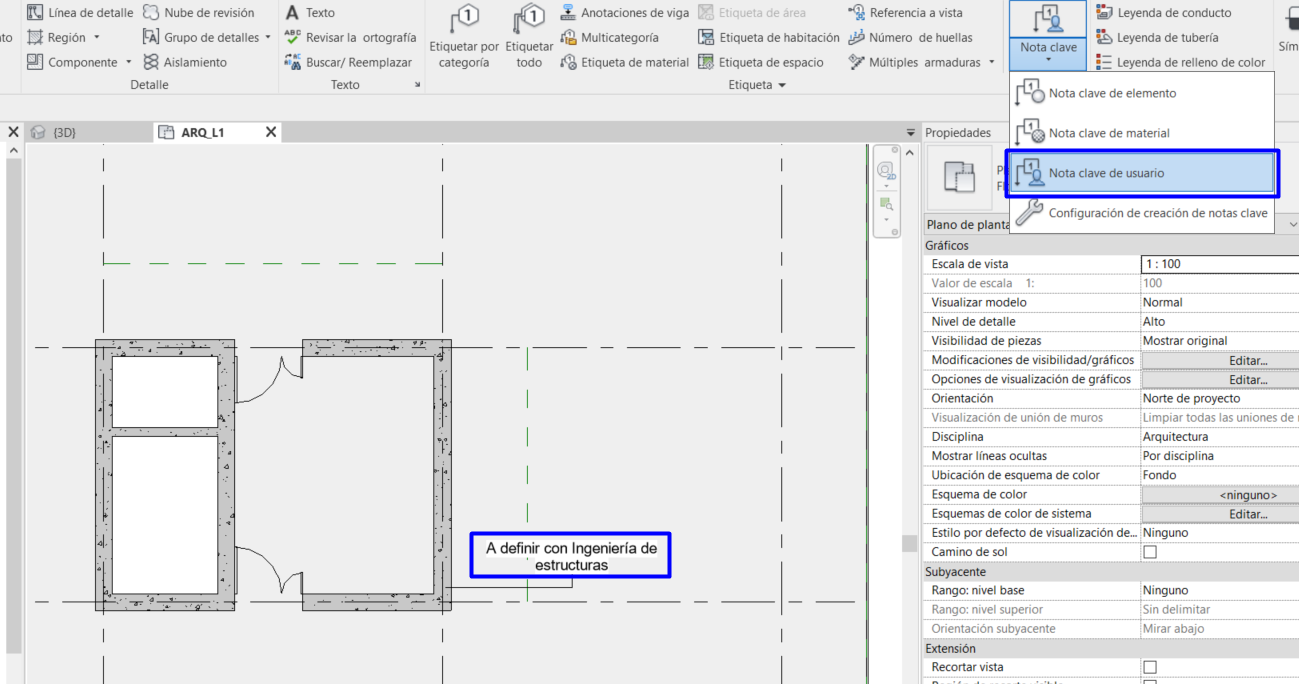Choose the Componente tool
The height and width of the screenshot is (684, 1299).
71,62
